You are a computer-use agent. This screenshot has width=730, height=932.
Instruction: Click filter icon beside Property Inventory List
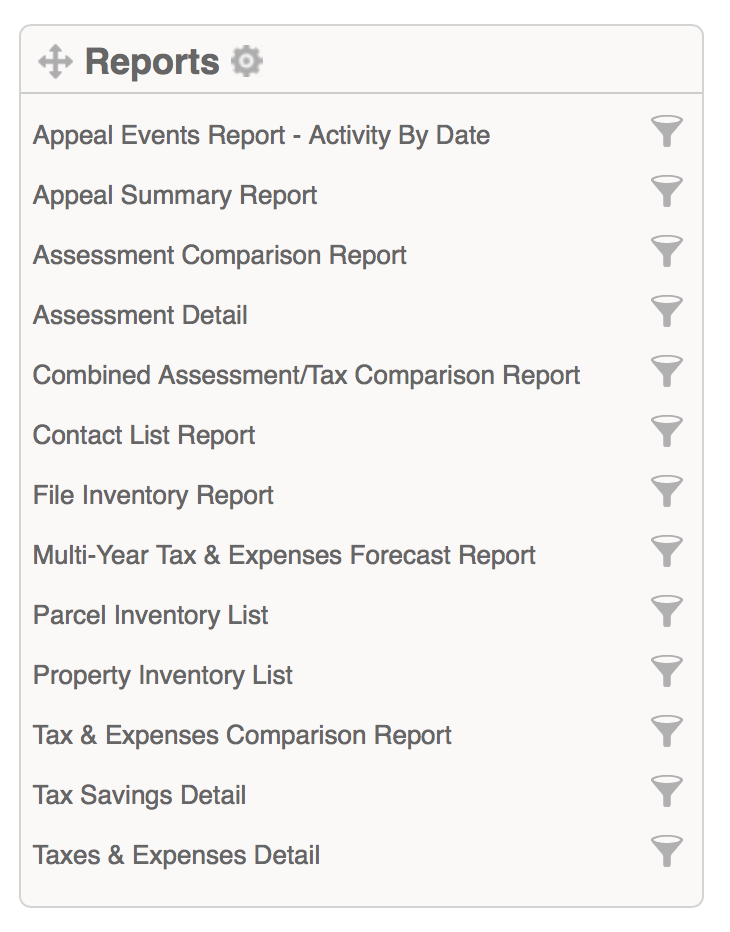666,672
